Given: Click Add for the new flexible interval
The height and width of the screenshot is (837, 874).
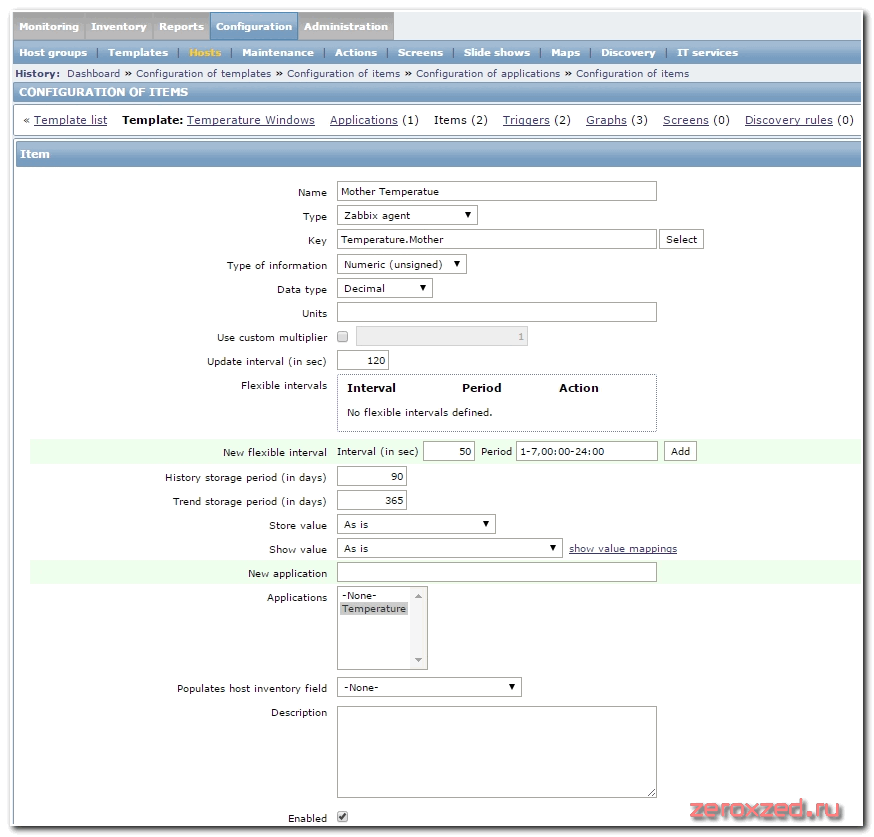Looking at the screenshot, I should [680, 452].
